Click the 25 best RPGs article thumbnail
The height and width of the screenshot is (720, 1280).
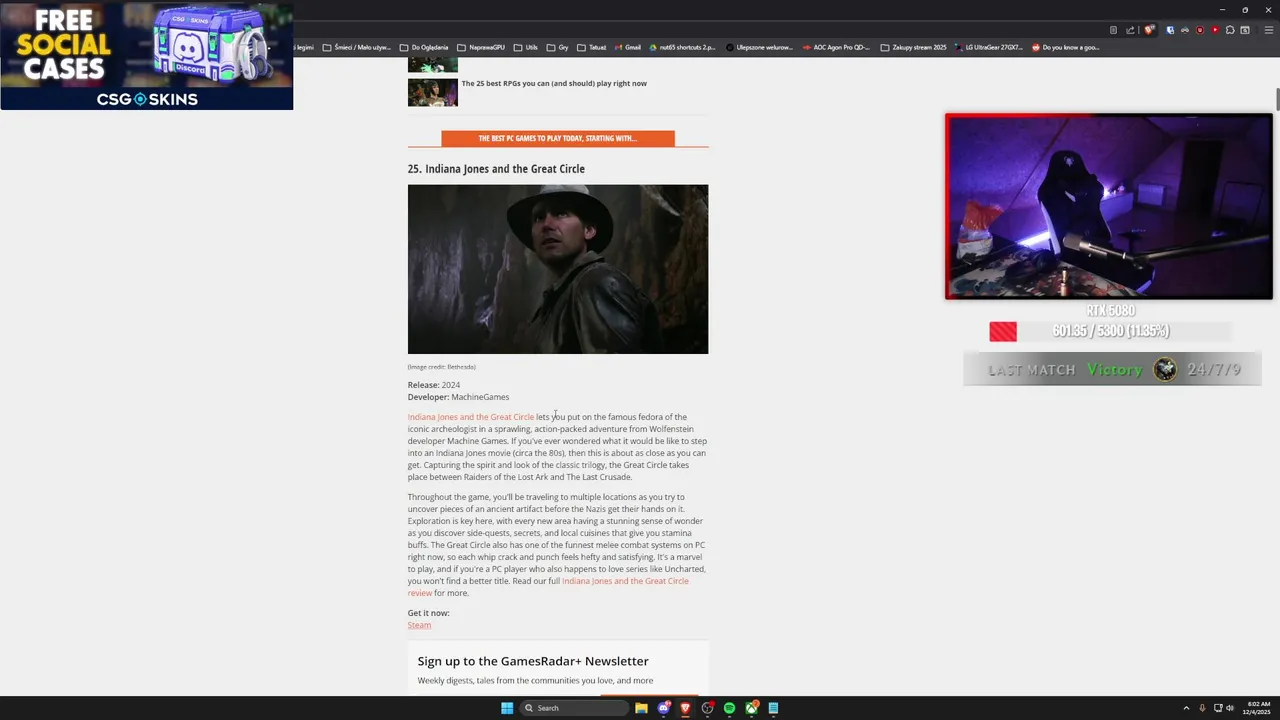coord(432,92)
